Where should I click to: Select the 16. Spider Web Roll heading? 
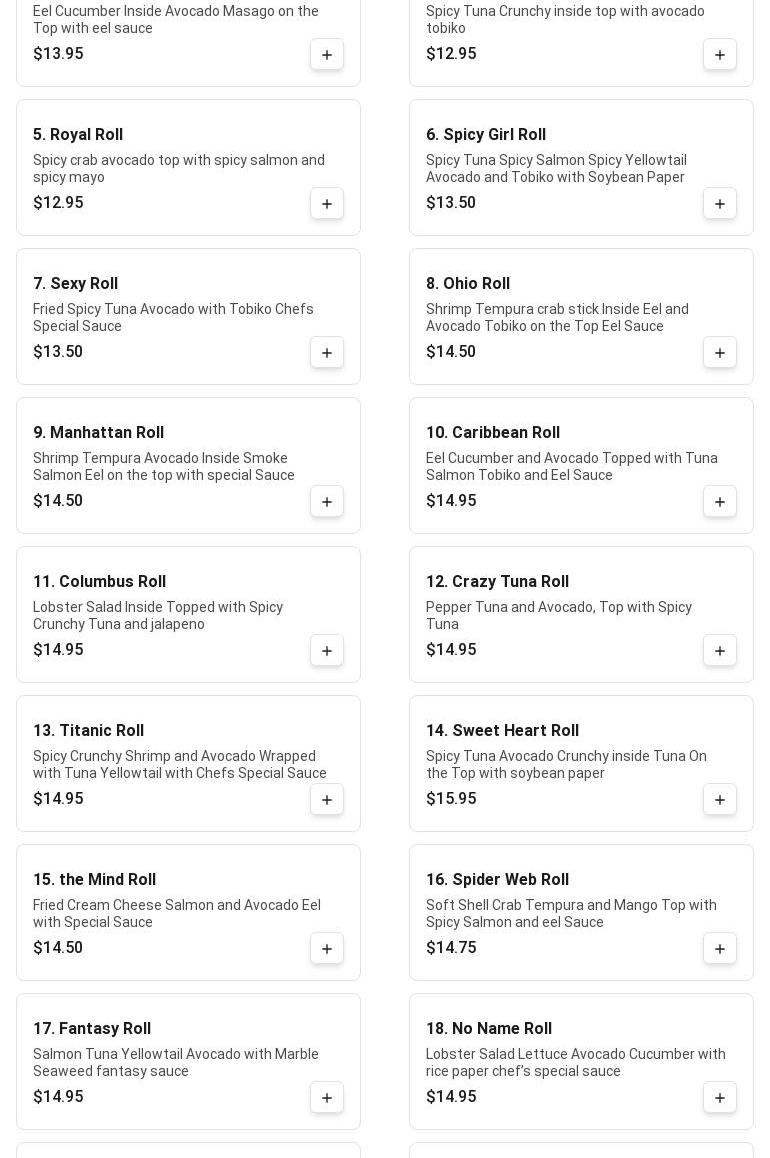497,880
